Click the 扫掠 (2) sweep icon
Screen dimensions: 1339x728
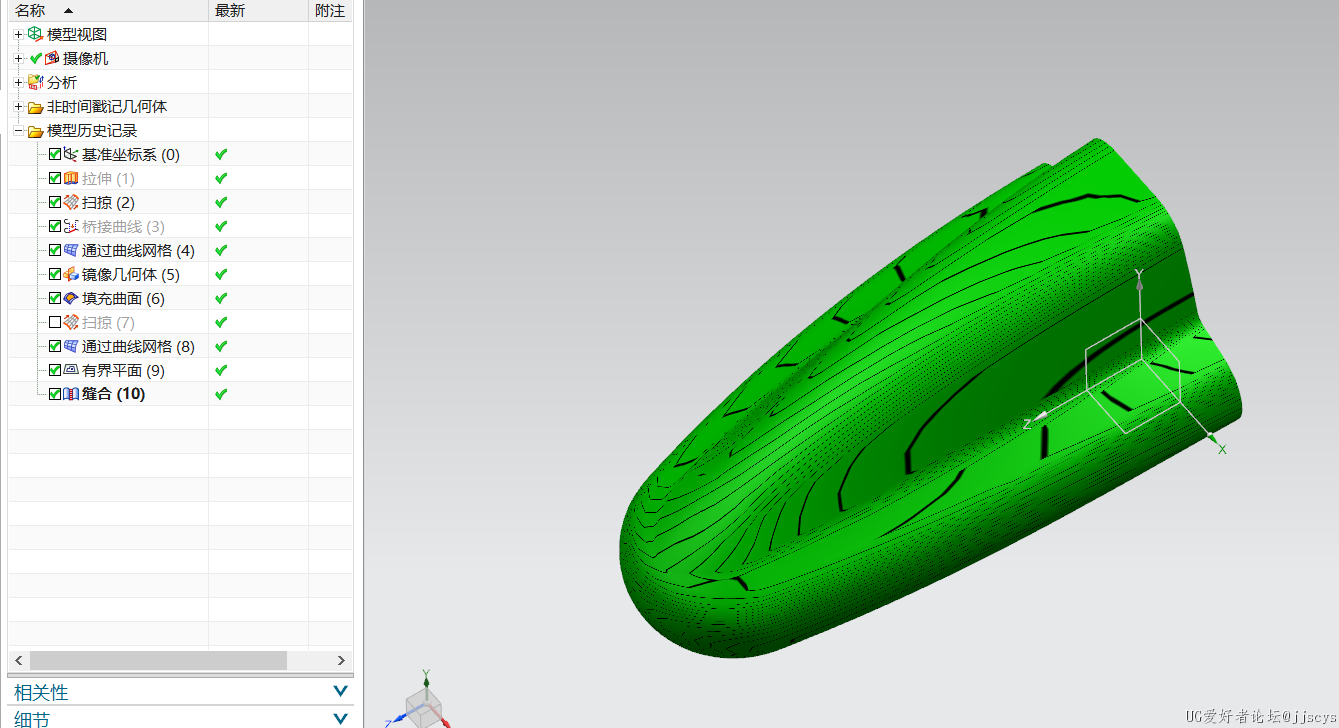71,202
